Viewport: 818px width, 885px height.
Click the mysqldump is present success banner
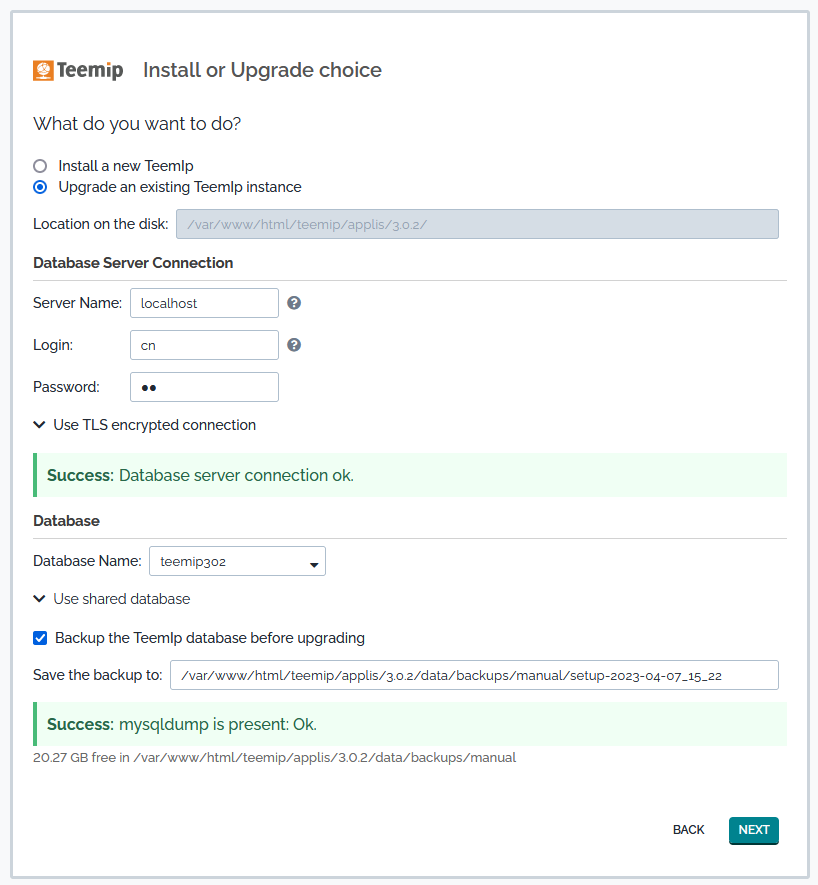(x=410, y=724)
